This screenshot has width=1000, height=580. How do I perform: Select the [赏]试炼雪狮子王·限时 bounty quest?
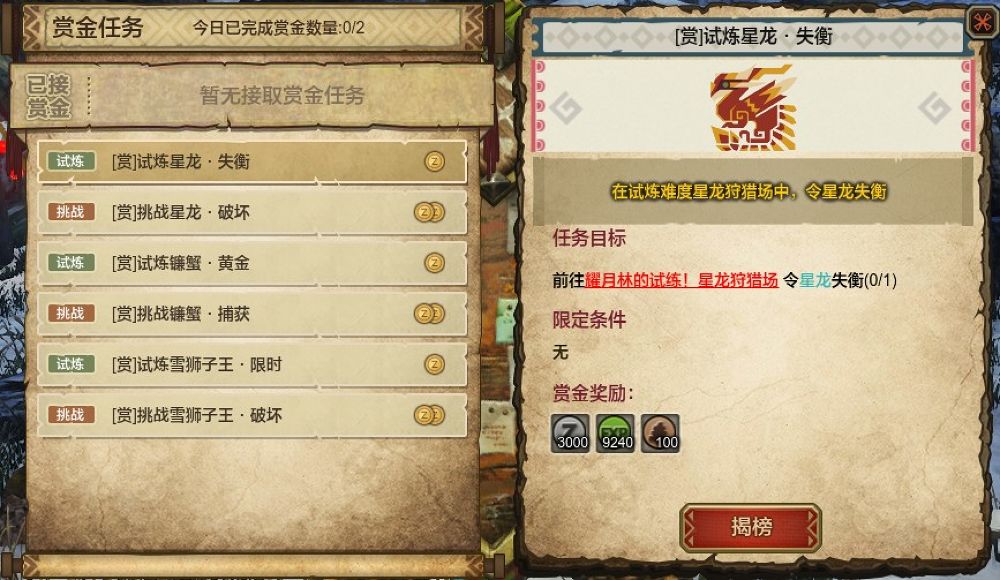click(252, 364)
